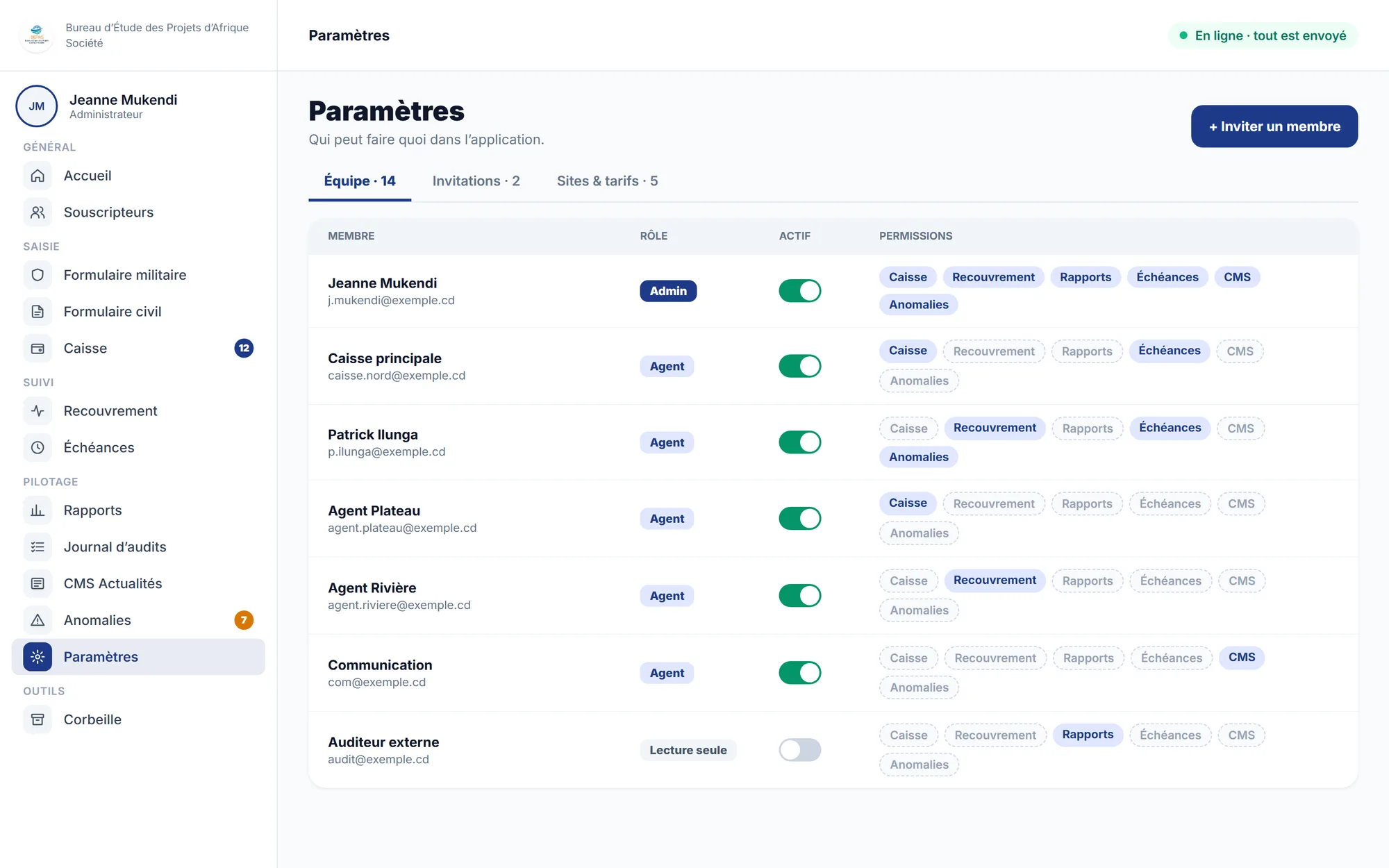Click the Recouvrement pulse icon

(38, 411)
